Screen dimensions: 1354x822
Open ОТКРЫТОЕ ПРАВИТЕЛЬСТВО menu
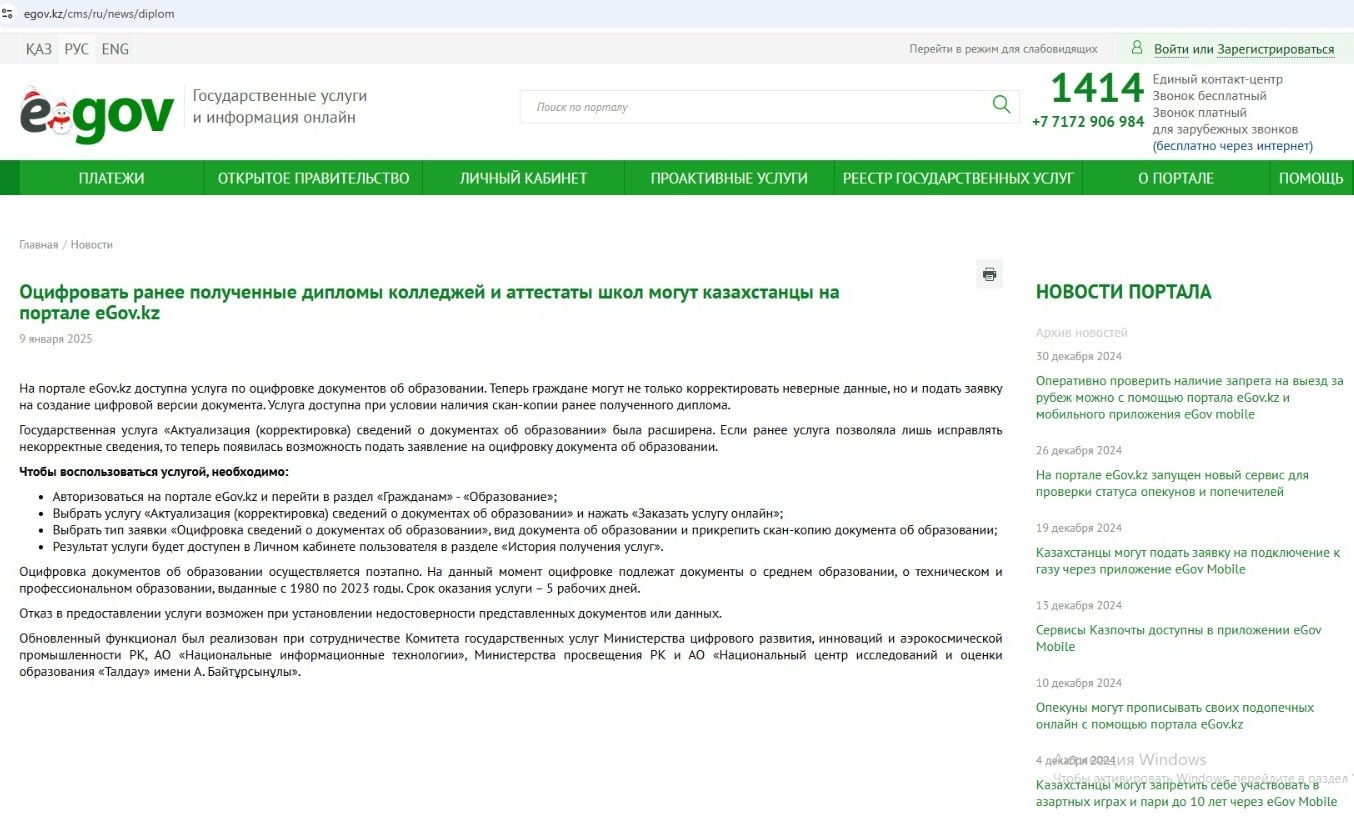pyautogui.click(x=313, y=178)
